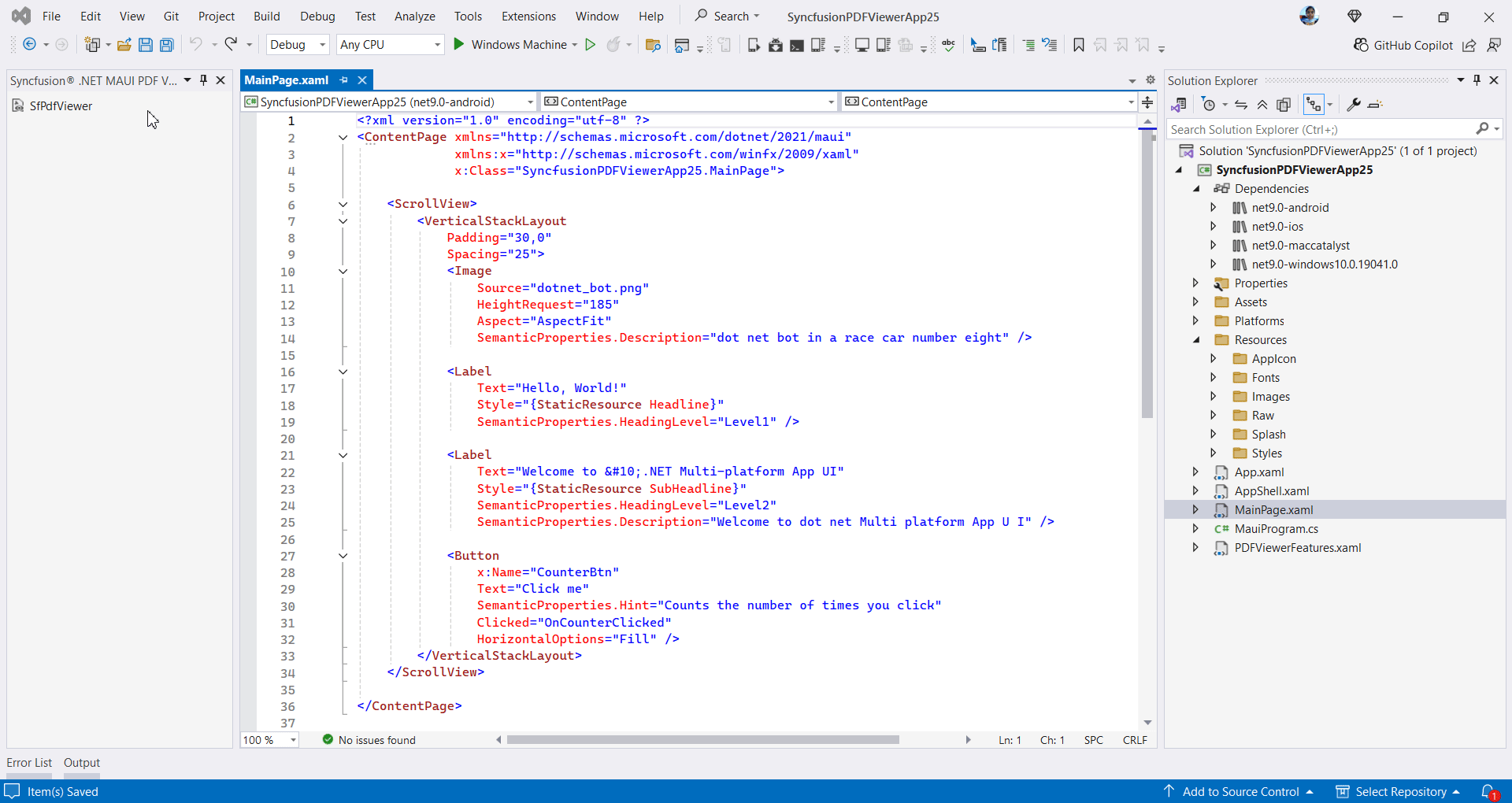Collapse all nodes in Solution Explorer

click(1262, 104)
